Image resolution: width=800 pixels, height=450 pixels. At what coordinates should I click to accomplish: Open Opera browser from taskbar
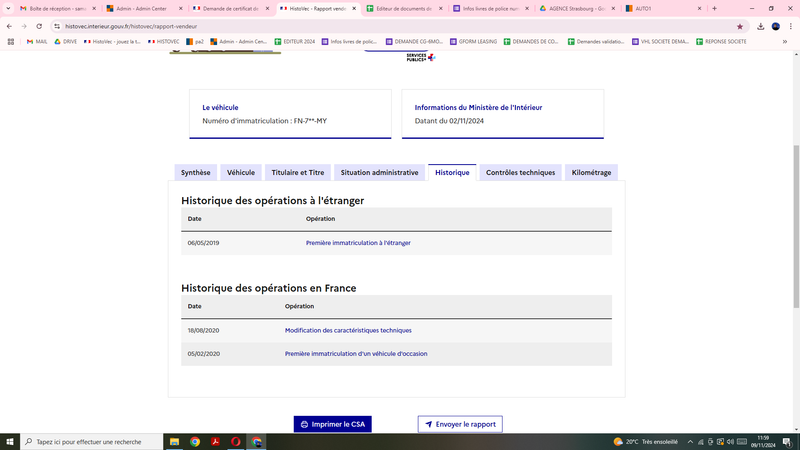(x=236, y=442)
